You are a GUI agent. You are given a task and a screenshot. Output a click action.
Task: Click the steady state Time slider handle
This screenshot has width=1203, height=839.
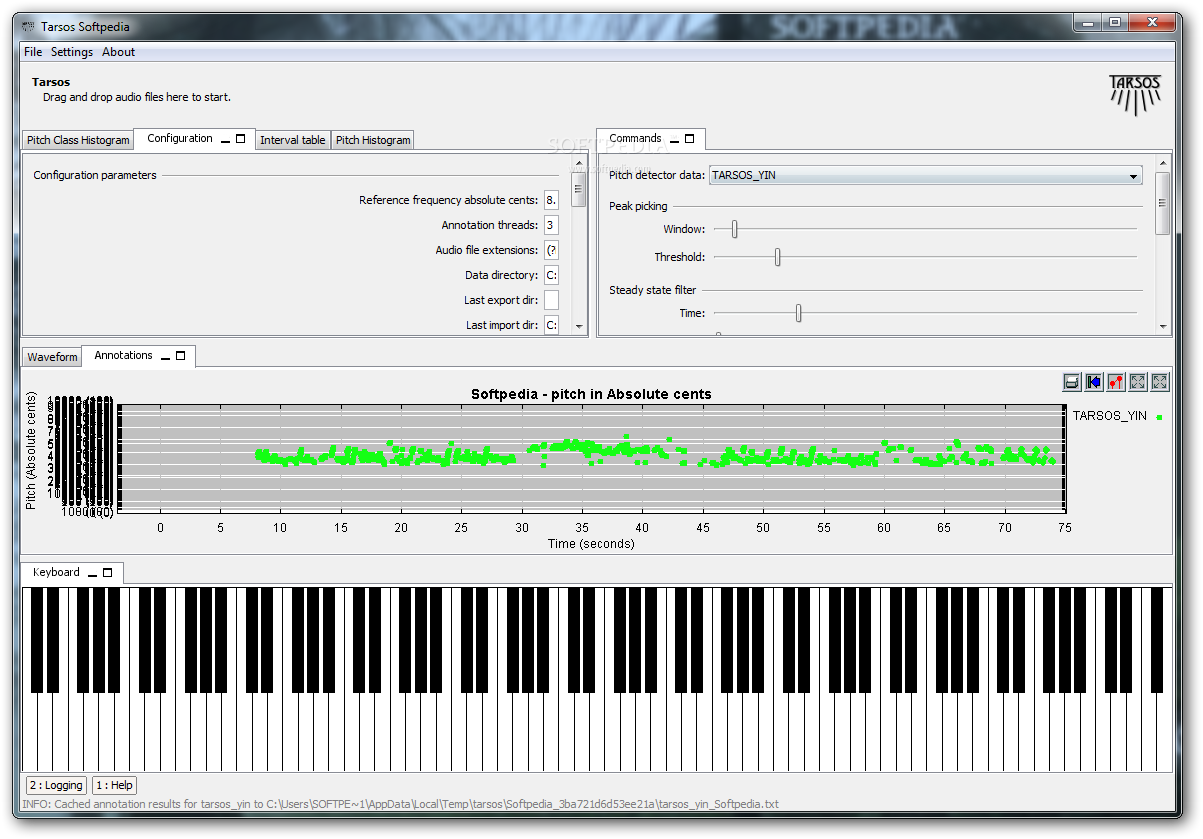click(798, 313)
